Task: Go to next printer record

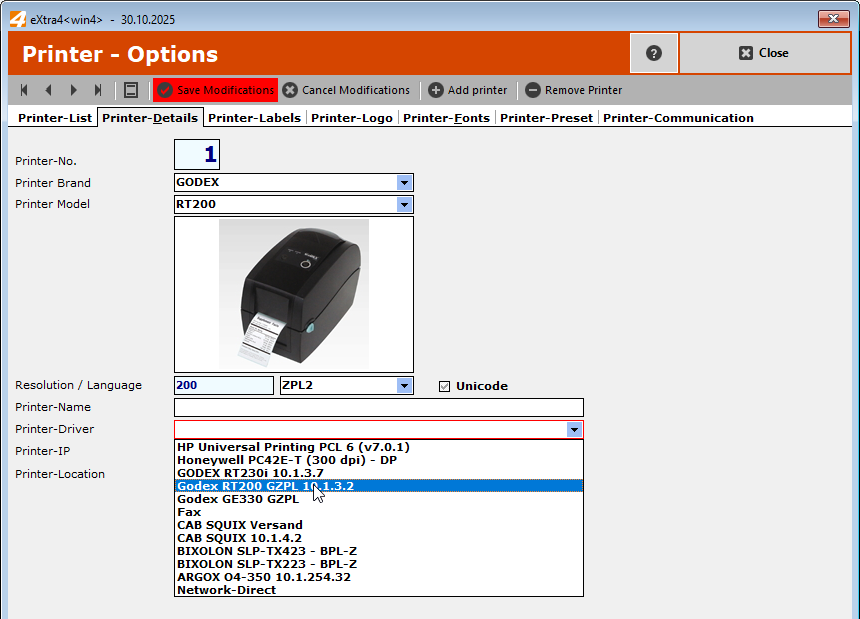Action: [73, 90]
